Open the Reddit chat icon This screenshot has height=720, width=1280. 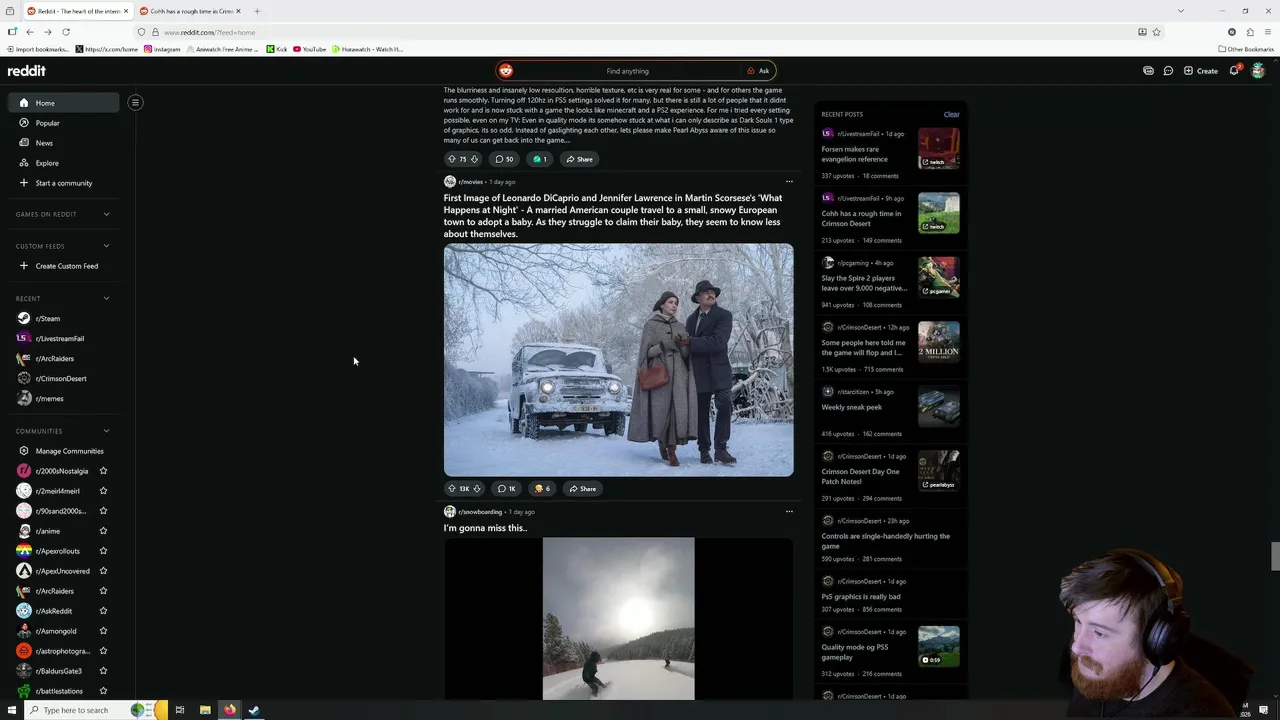[1168, 71]
